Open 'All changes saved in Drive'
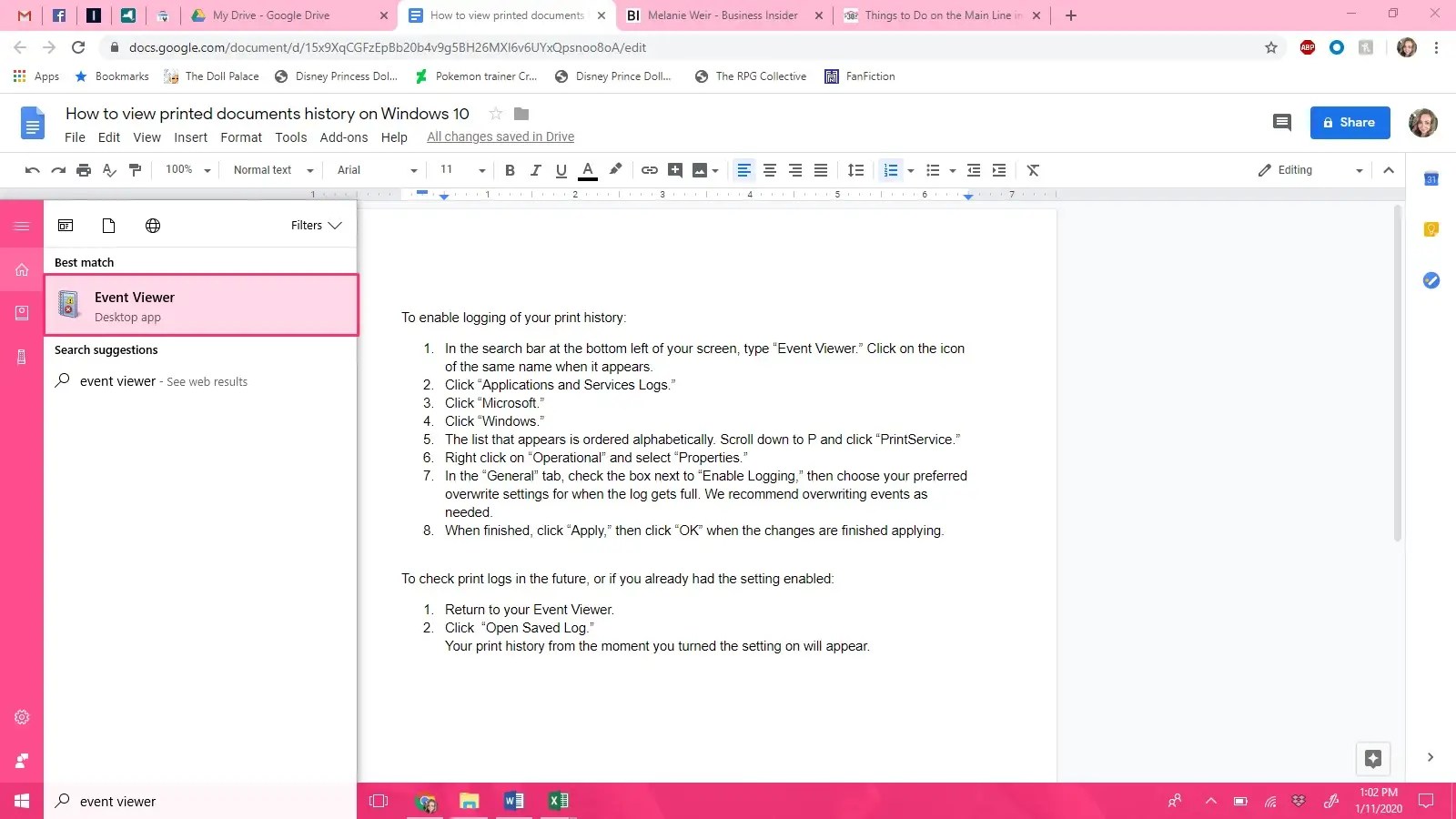Screen dimensions: 1456x819 tap(500, 136)
